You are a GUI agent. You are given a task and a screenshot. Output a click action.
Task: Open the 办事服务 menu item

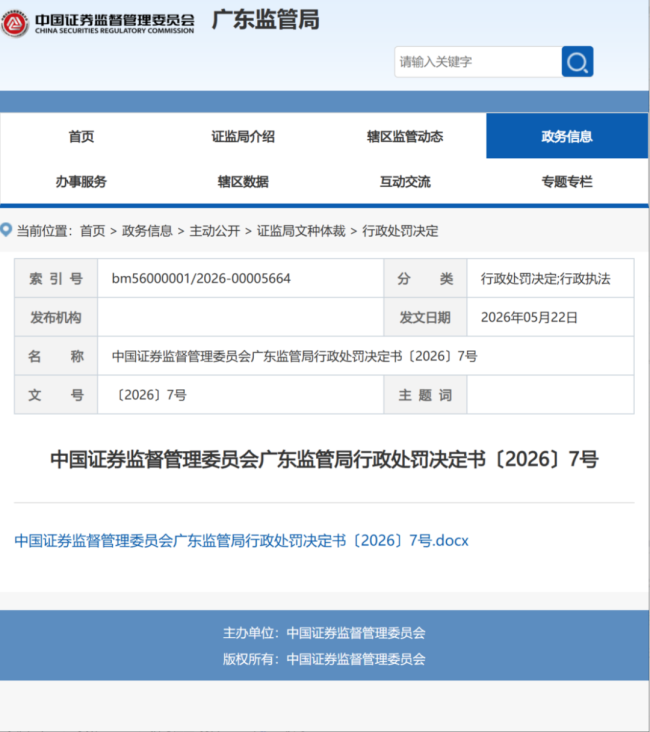(81, 181)
